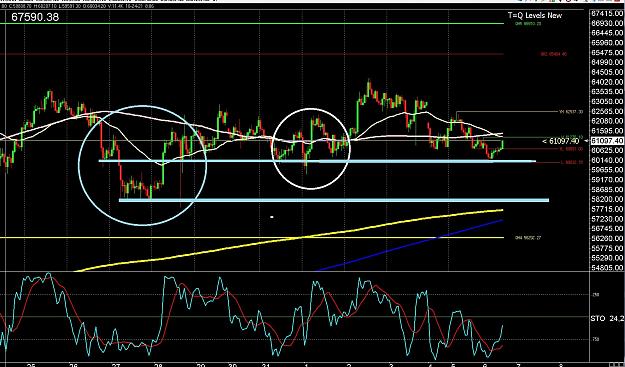Click 66445.00 on the price axis
Image resolution: width=625 pixels, height=367 pixels.
tap(607, 33)
